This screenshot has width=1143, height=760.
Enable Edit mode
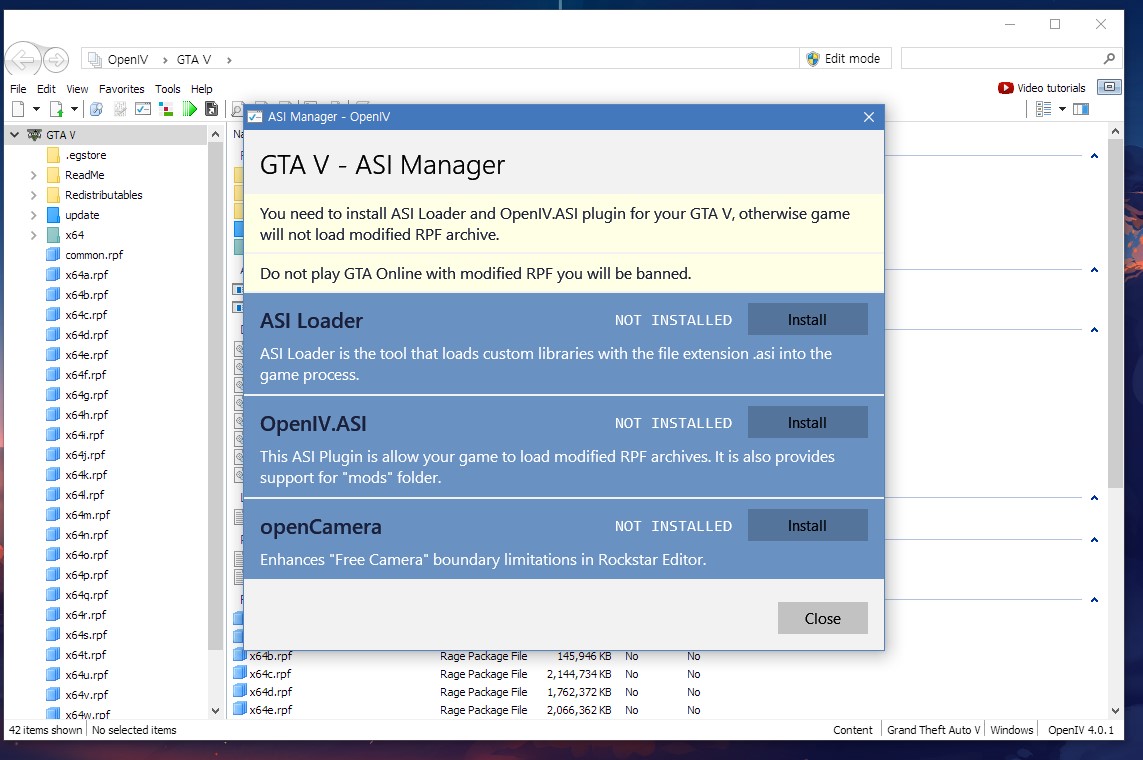pyautogui.click(x=845, y=58)
